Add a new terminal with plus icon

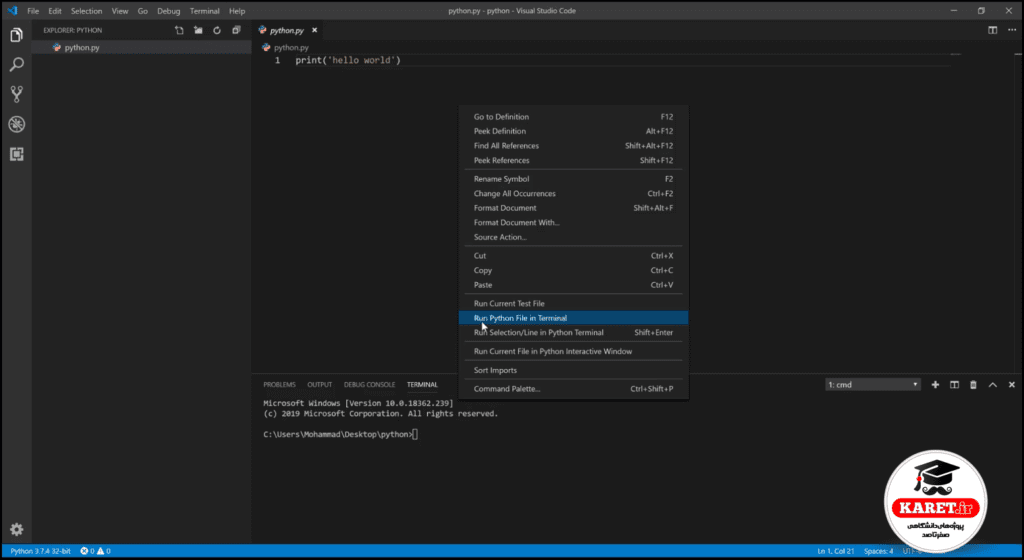click(x=935, y=384)
